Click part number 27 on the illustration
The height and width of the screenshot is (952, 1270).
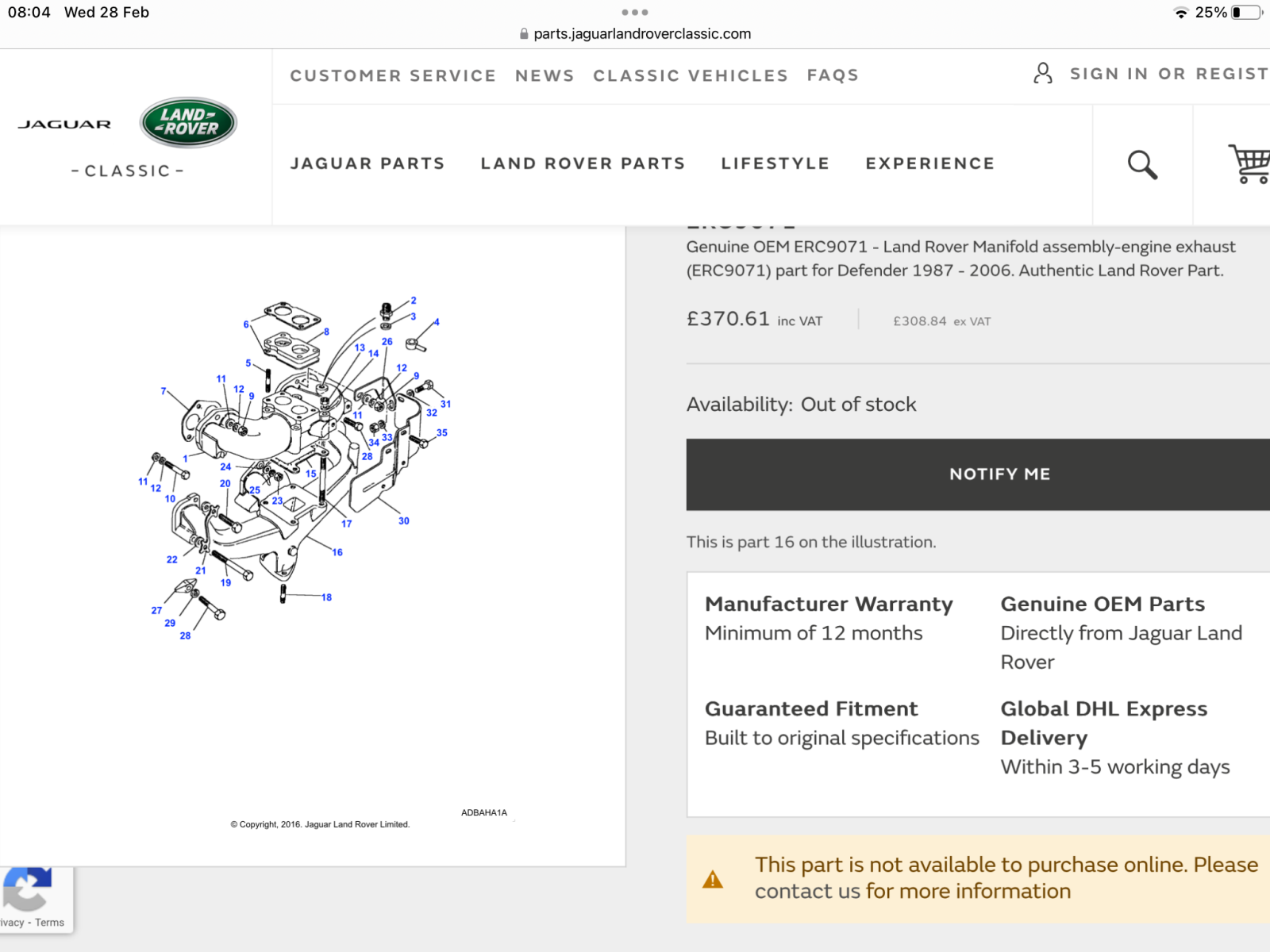click(x=156, y=610)
